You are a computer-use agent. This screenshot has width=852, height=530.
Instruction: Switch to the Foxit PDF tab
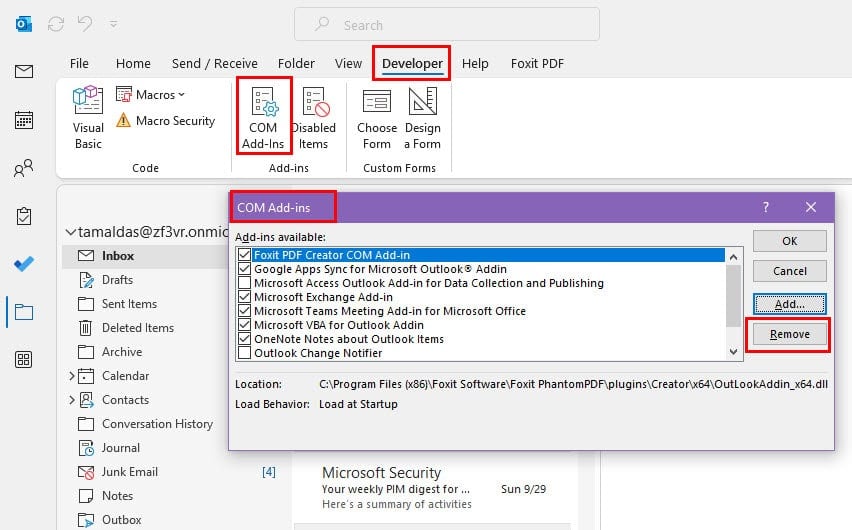tap(537, 64)
